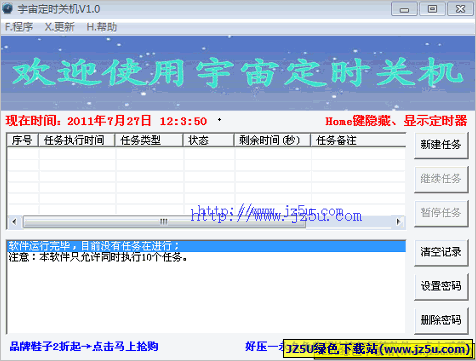476x361 pixels.
Task: Click the 清空记录 button
Action: 441,252
